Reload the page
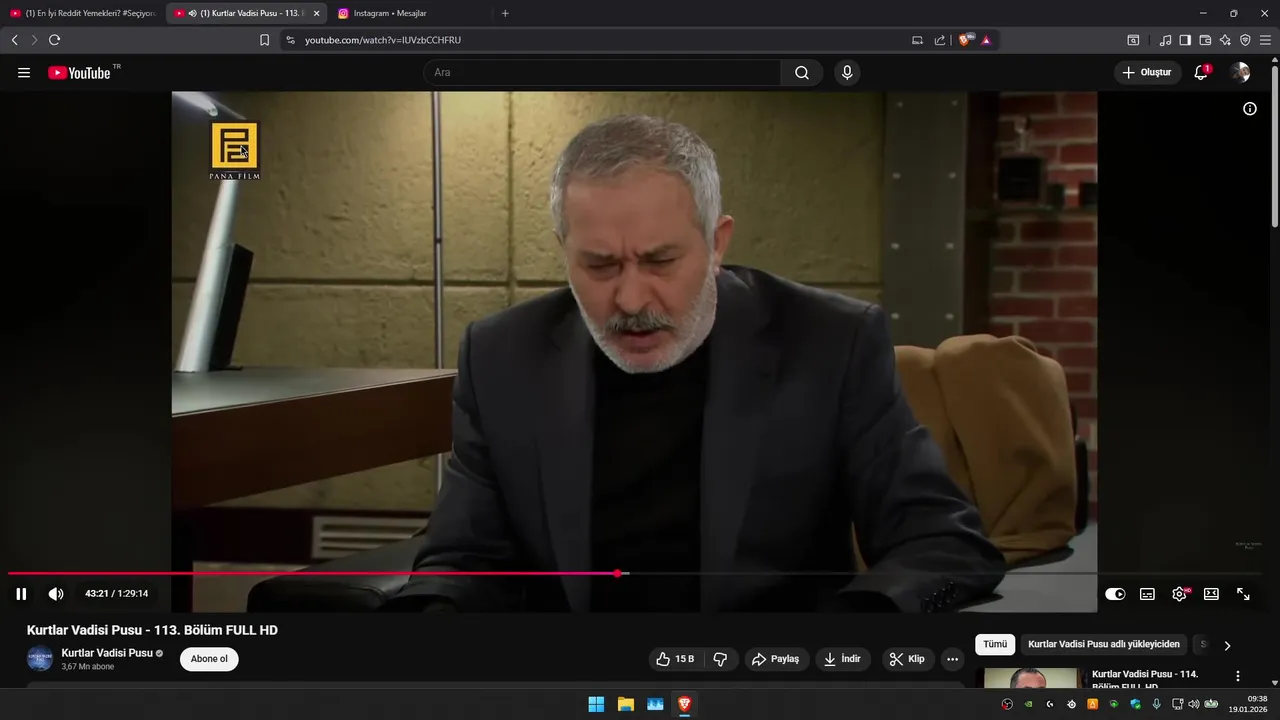Viewport: 1280px width, 720px height. pos(55,40)
